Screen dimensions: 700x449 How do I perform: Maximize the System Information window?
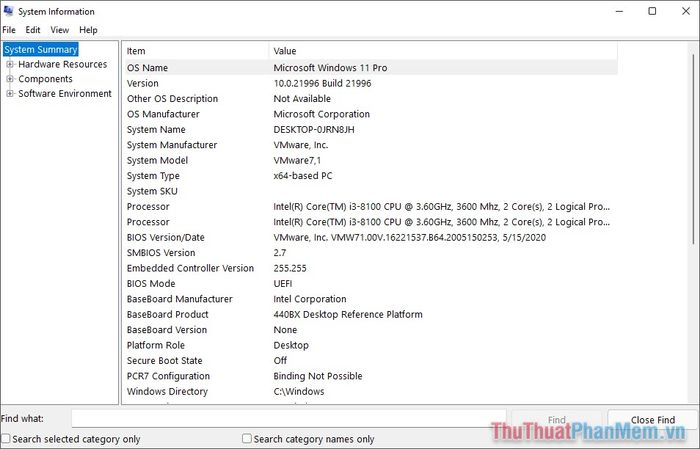tap(652, 11)
